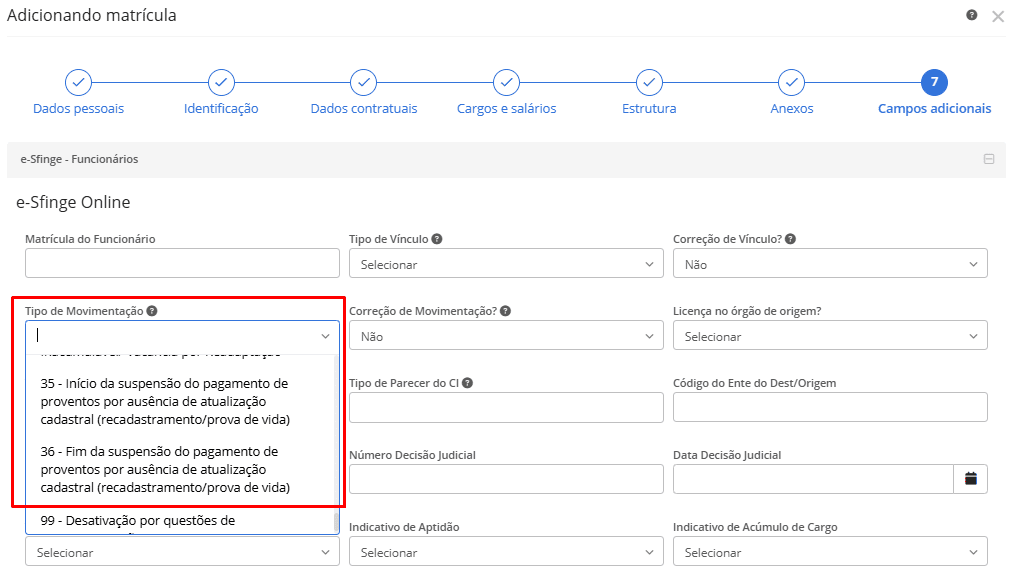Image resolution: width=1015 pixels, height=580 pixels.
Task: Select step 7 Campos adicionais circle
Action: [x=934, y=82]
